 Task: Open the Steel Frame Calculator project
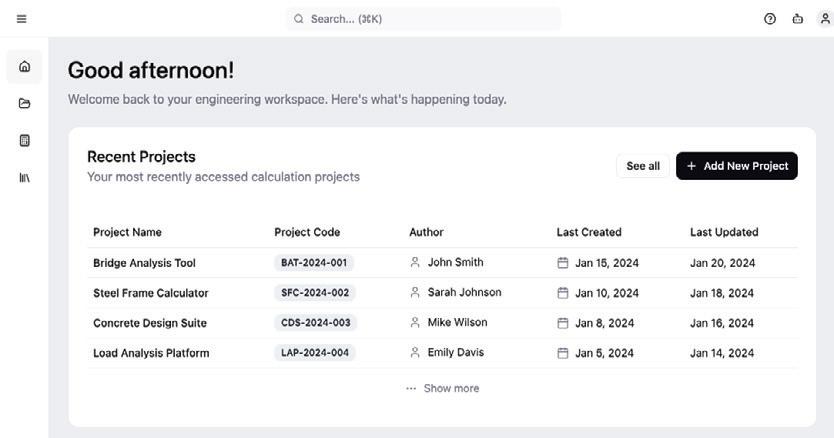pos(150,294)
